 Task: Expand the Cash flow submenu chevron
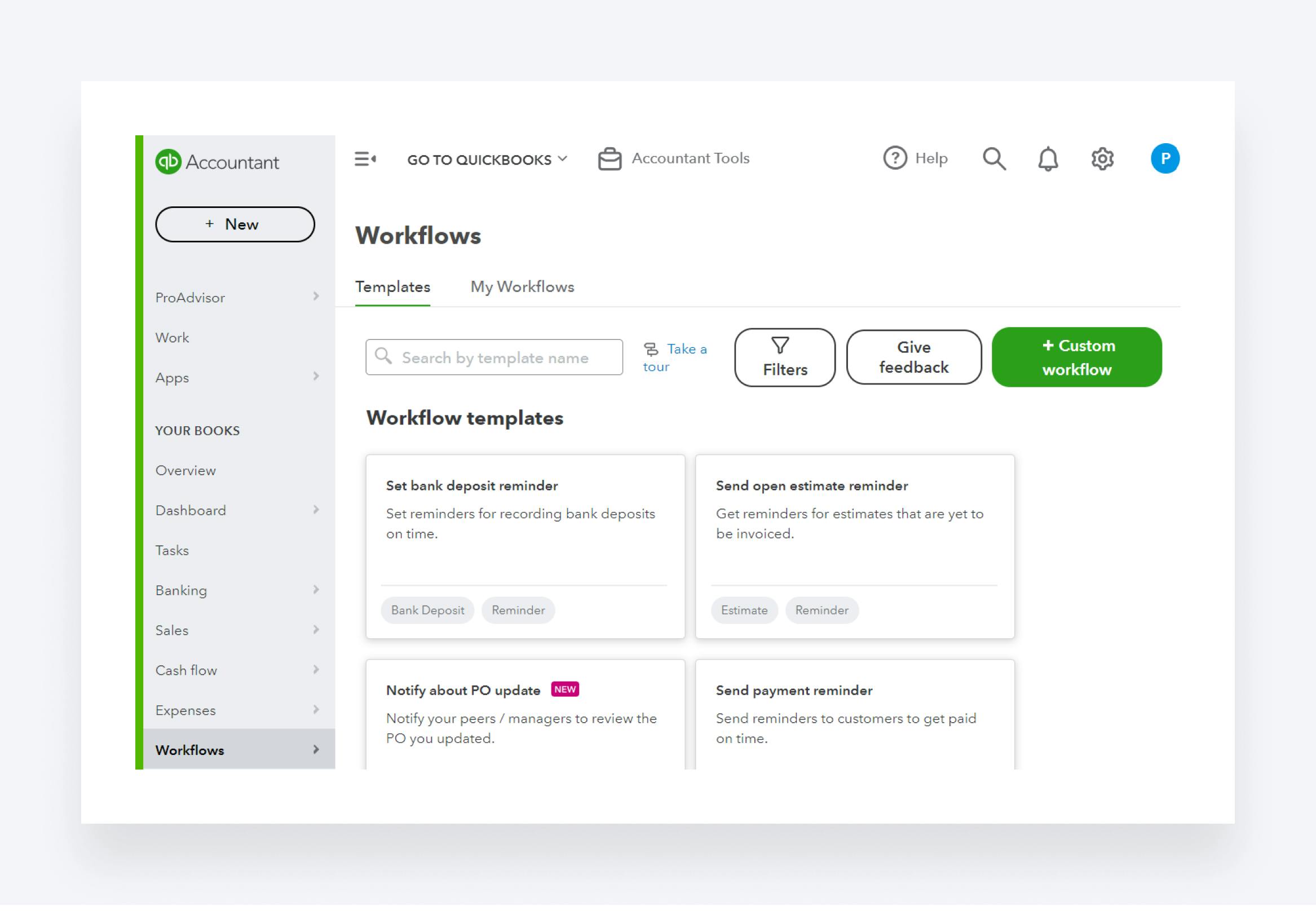click(316, 669)
